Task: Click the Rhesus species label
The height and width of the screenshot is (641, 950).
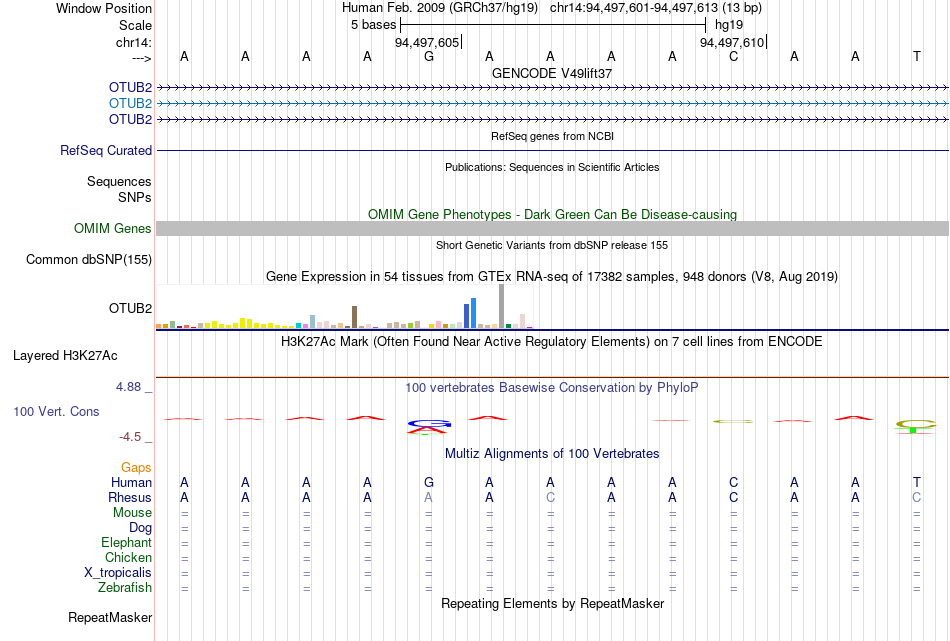Action: 130,497
